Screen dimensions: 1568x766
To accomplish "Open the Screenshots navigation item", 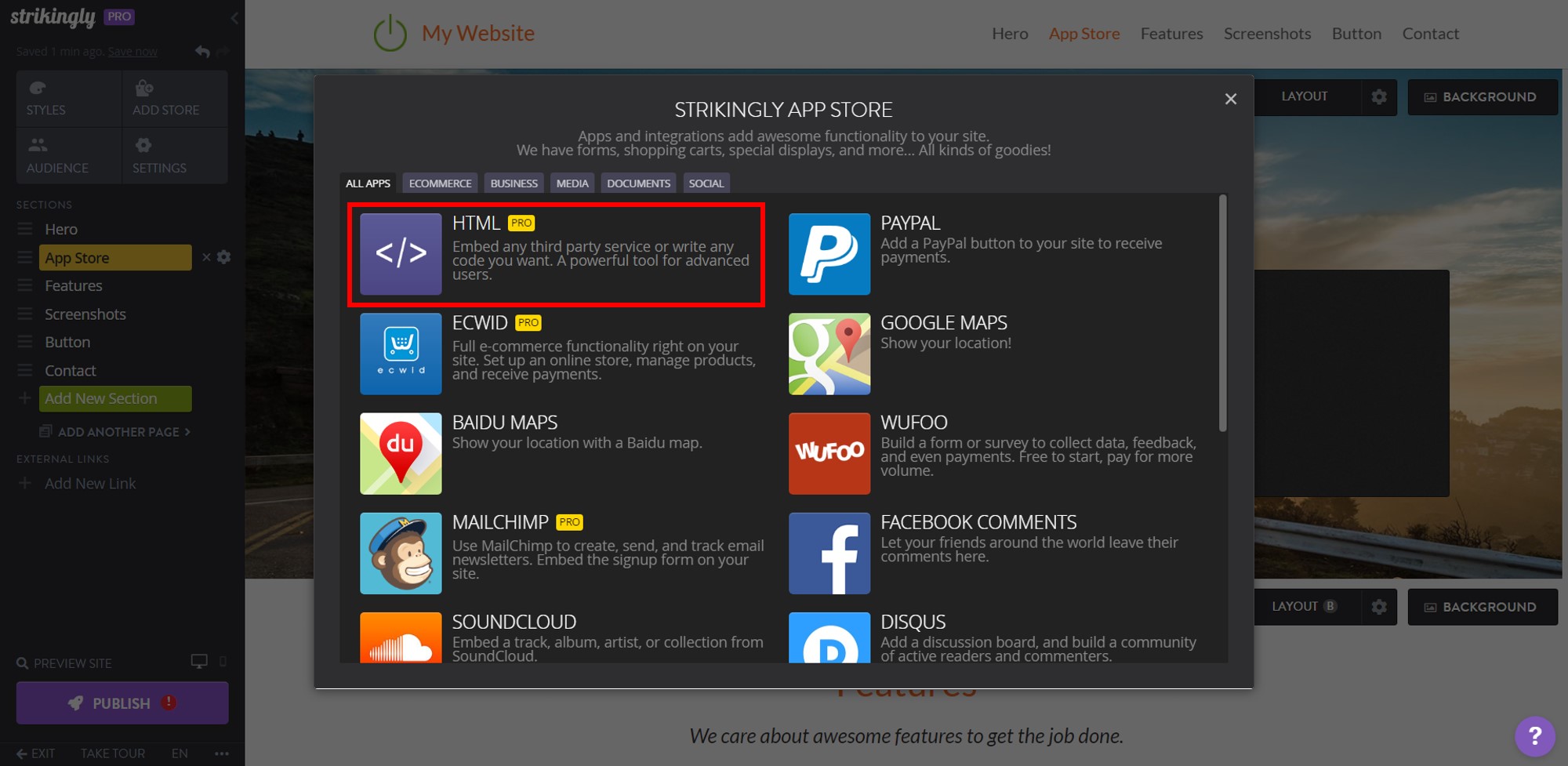I will click(1267, 33).
